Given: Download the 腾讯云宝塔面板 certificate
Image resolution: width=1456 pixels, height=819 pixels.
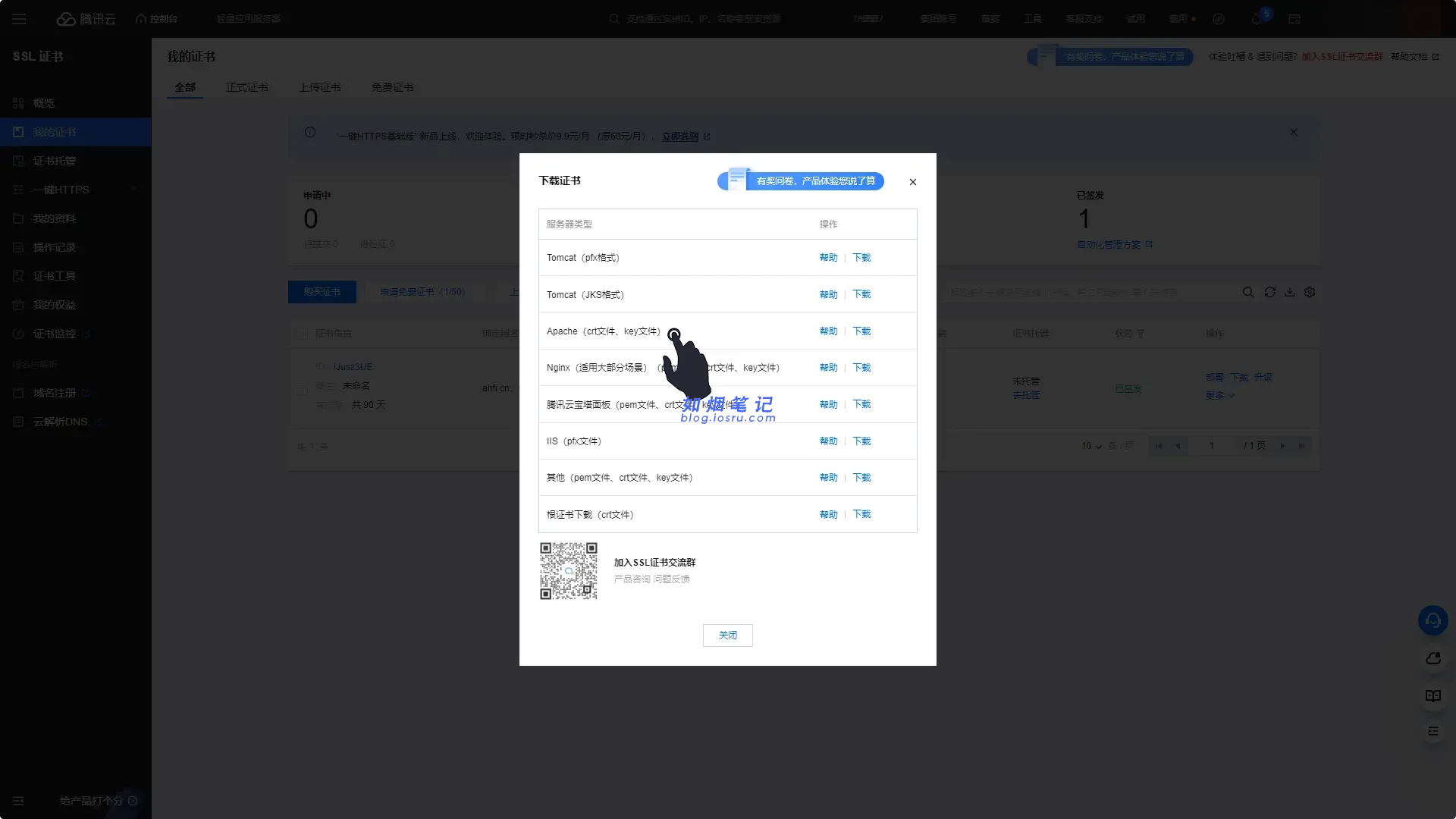Looking at the screenshot, I should [x=861, y=404].
